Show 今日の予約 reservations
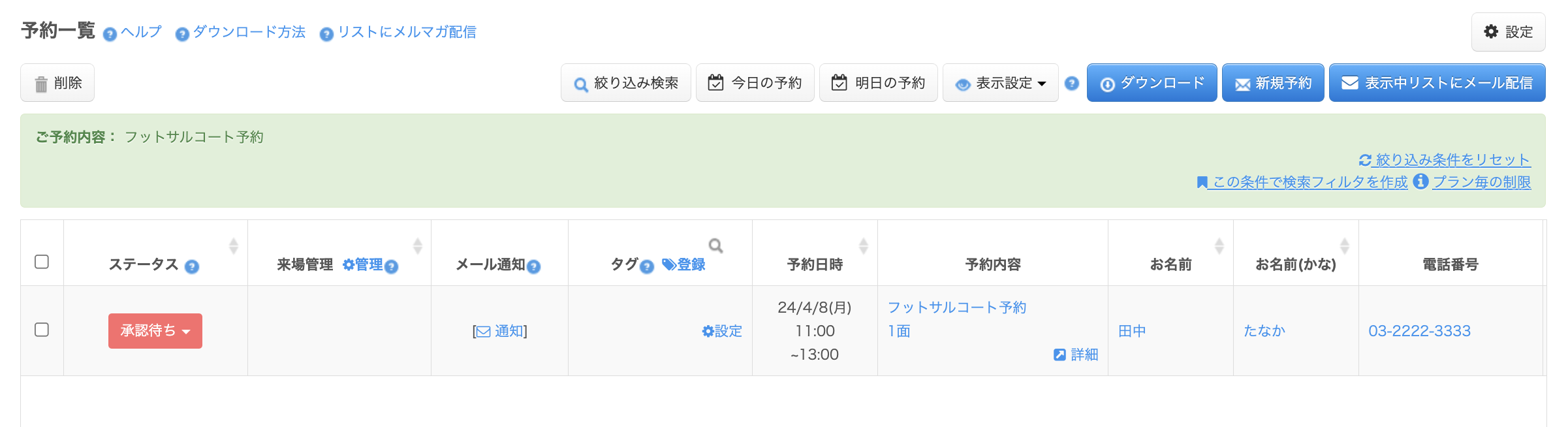The width and height of the screenshot is (1568, 427). 755,83
